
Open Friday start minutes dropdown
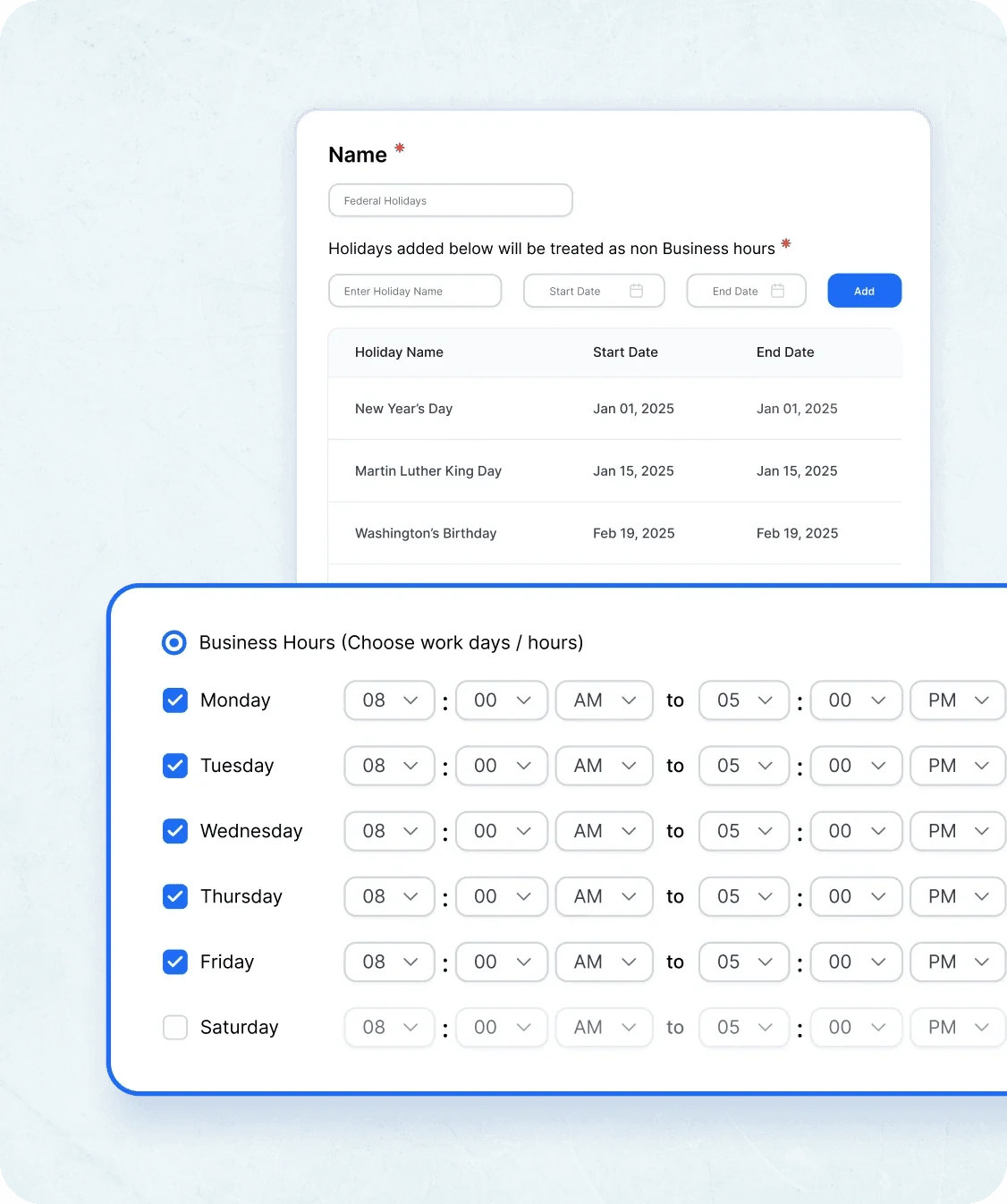coord(502,962)
